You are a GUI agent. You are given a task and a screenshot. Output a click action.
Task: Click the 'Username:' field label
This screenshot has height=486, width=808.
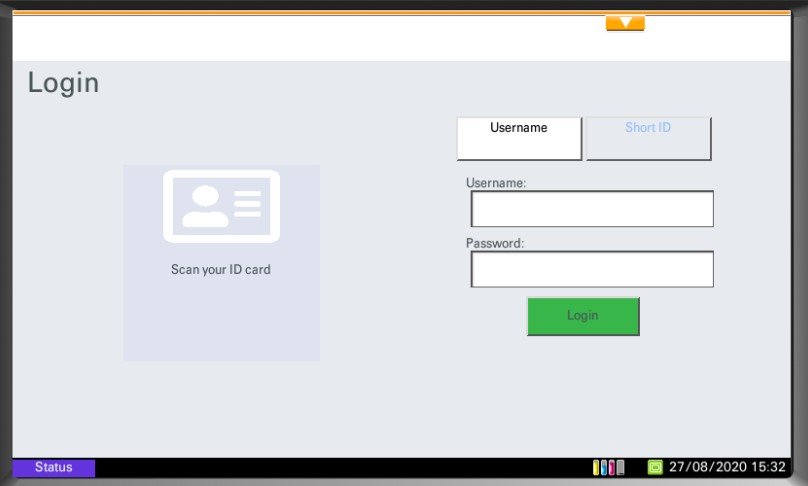point(496,183)
